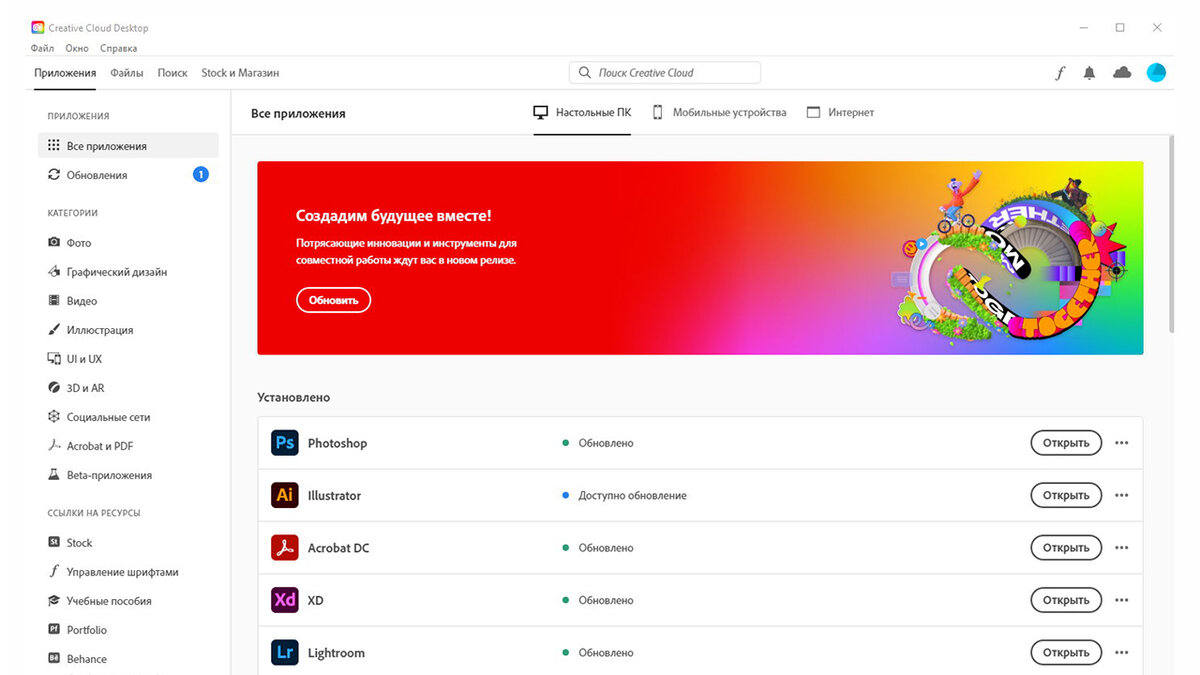Click the search magnifier icon

585,73
